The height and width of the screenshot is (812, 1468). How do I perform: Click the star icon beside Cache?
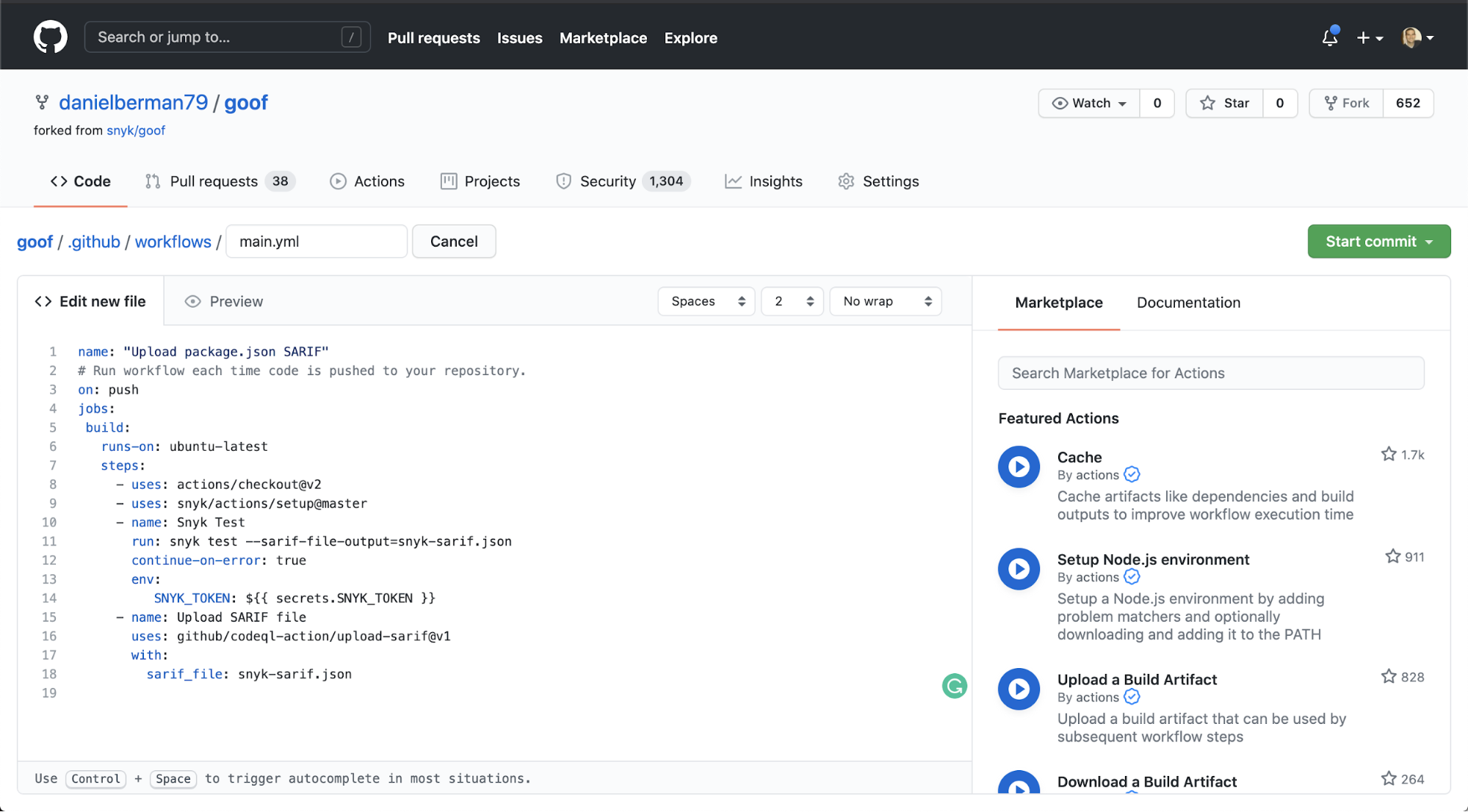coord(1388,454)
